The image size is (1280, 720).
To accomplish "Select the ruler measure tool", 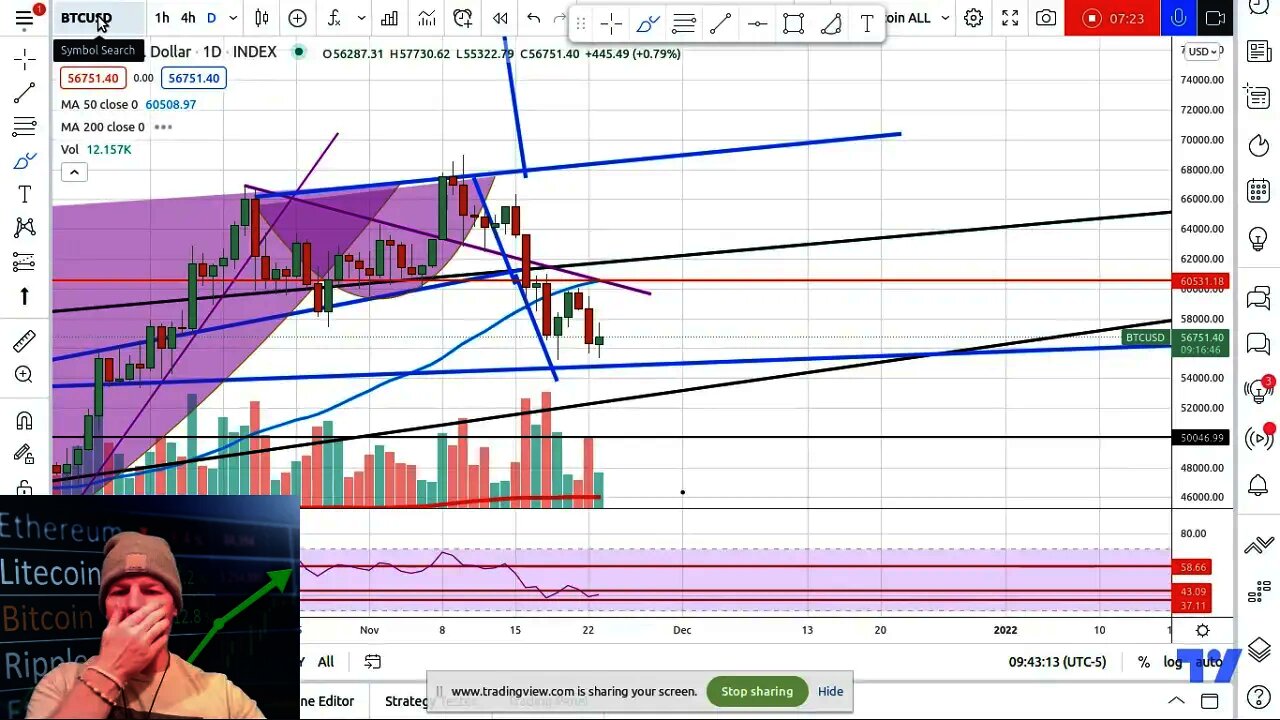I will tap(24, 341).
